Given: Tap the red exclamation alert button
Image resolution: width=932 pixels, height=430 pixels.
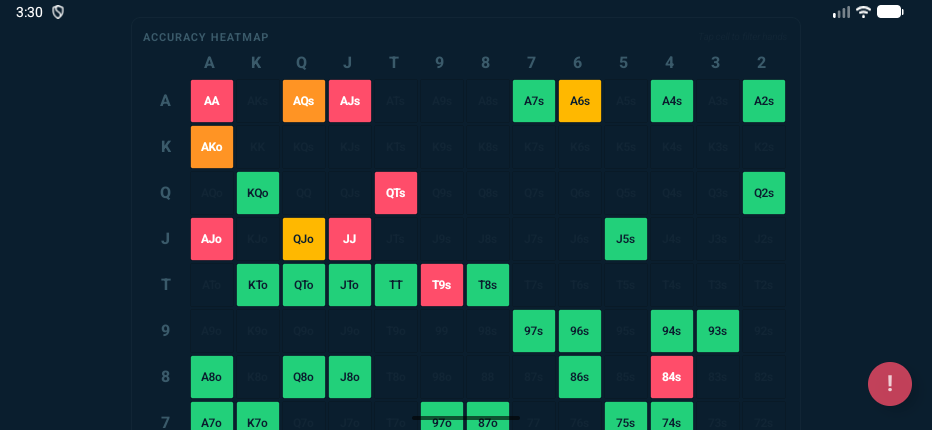Looking at the screenshot, I should tap(889, 384).
